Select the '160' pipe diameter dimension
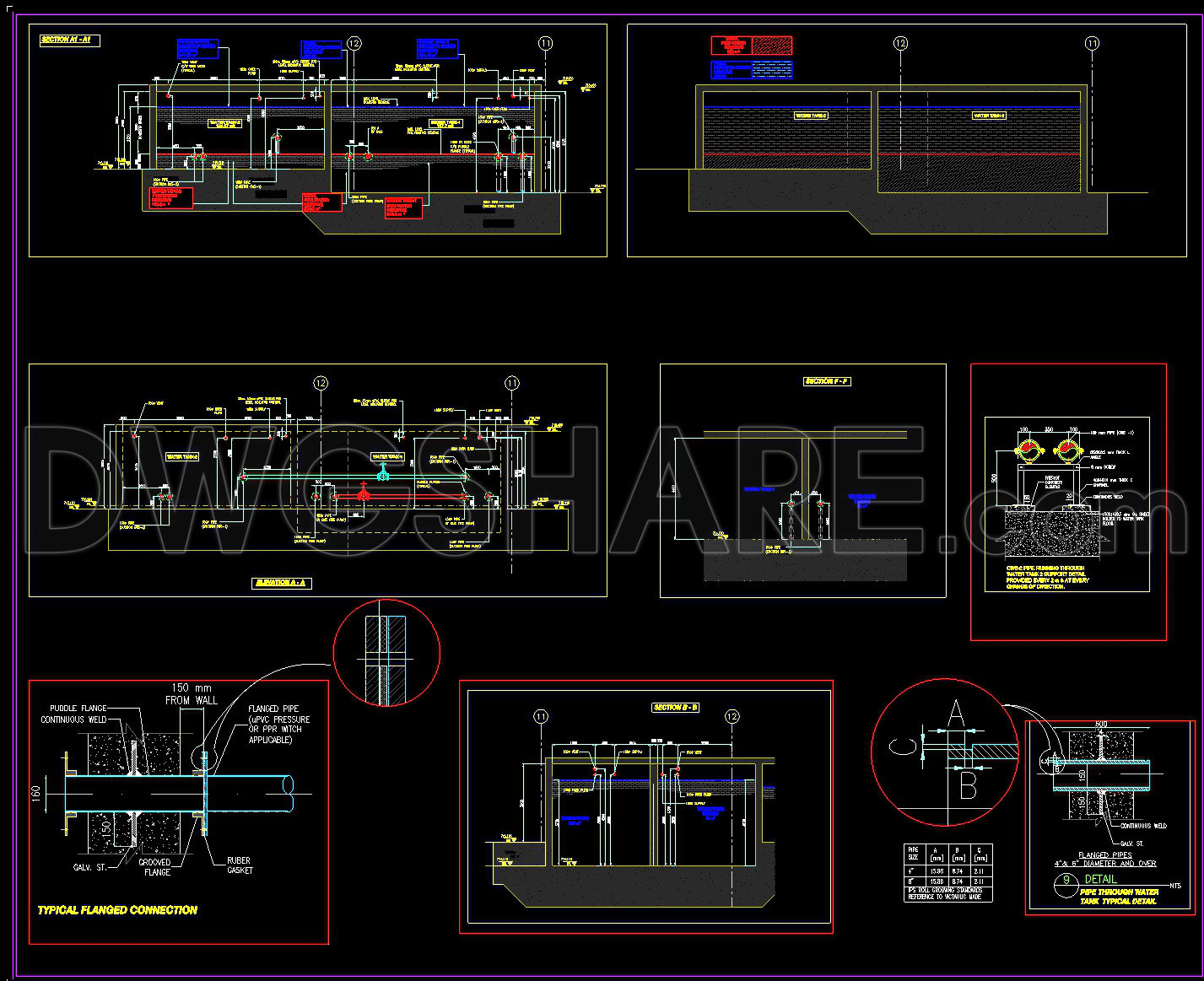Screen dimensions: 1204x981 [37, 795]
